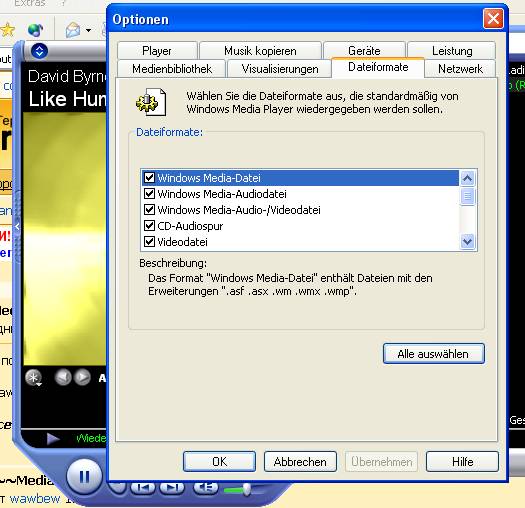Switch to the Musik kopieren tab

click(260, 51)
